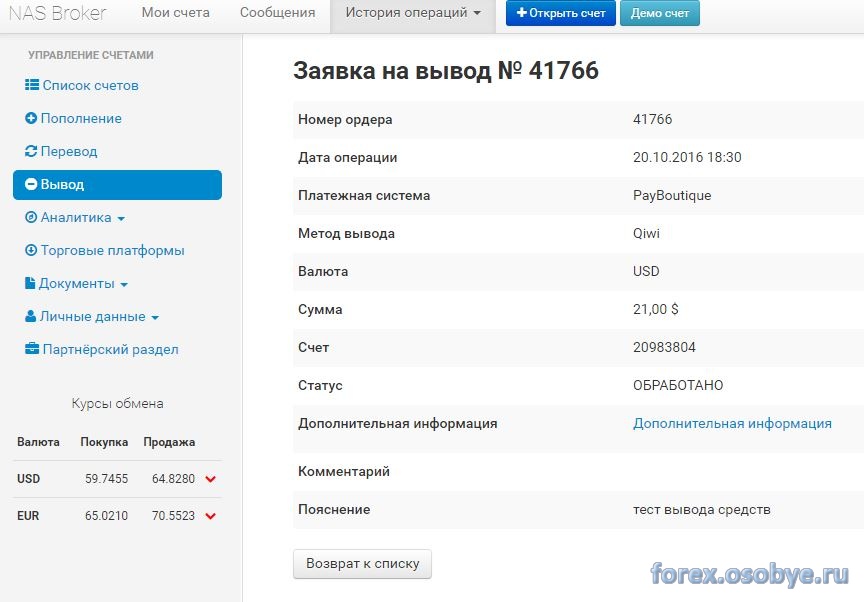
Task: Click the Номер ордера row label
Action: click(x=345, y=120)
